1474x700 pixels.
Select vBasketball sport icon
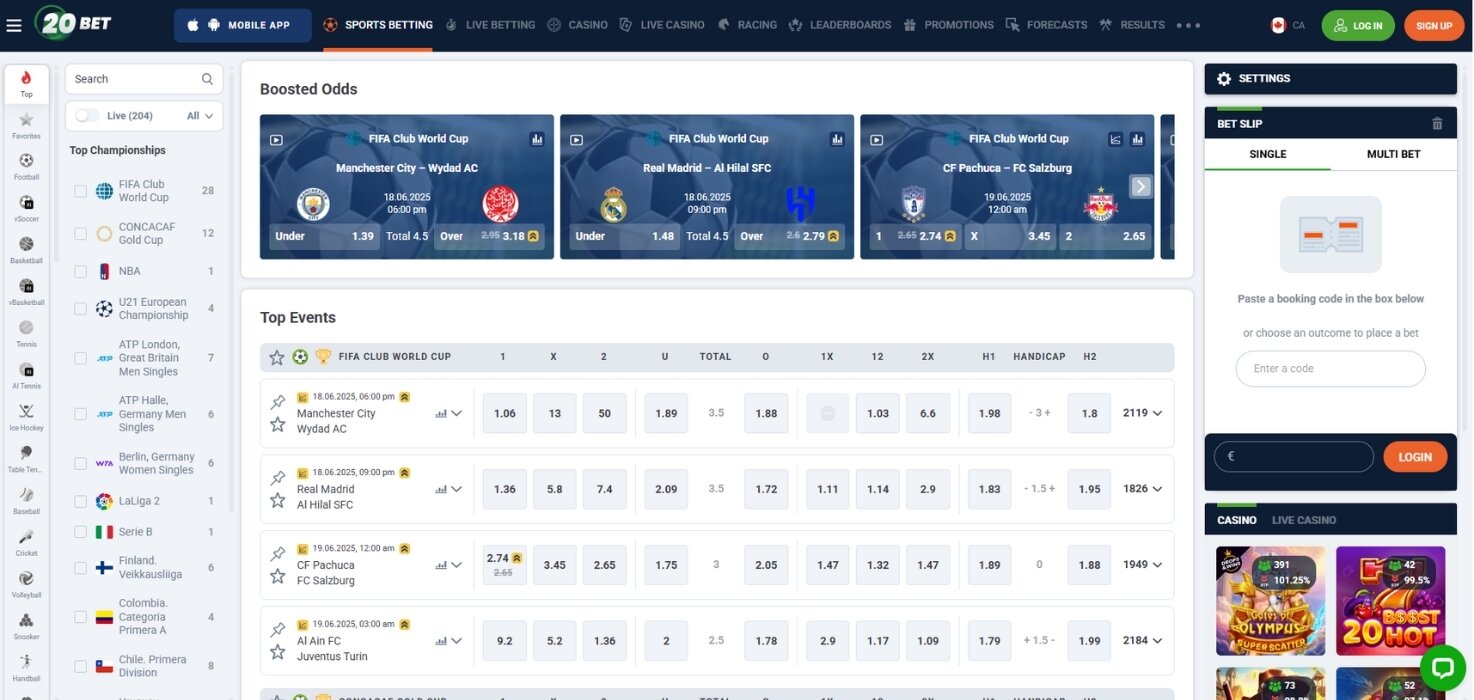pos(26,292)
